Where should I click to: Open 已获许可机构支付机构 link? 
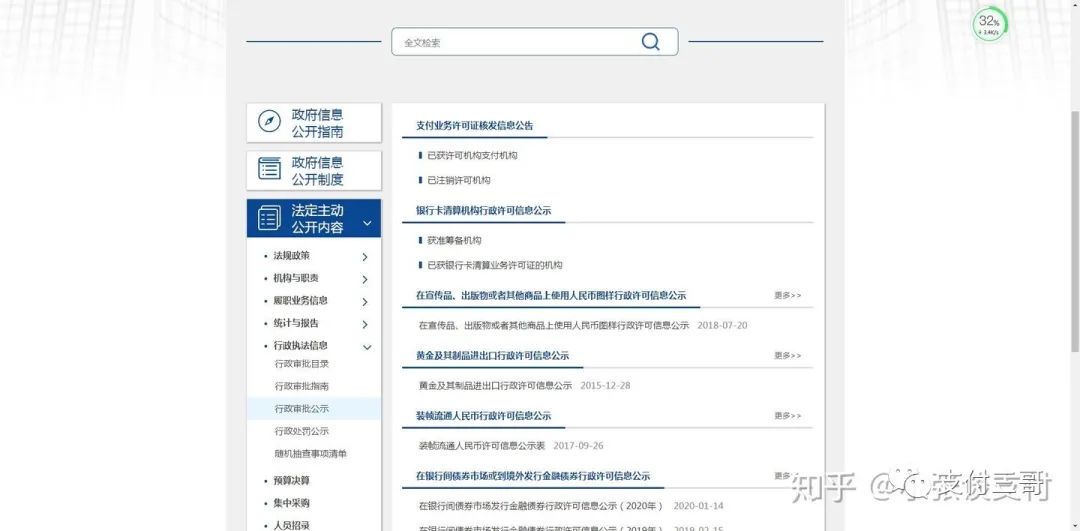coord(472,156)
